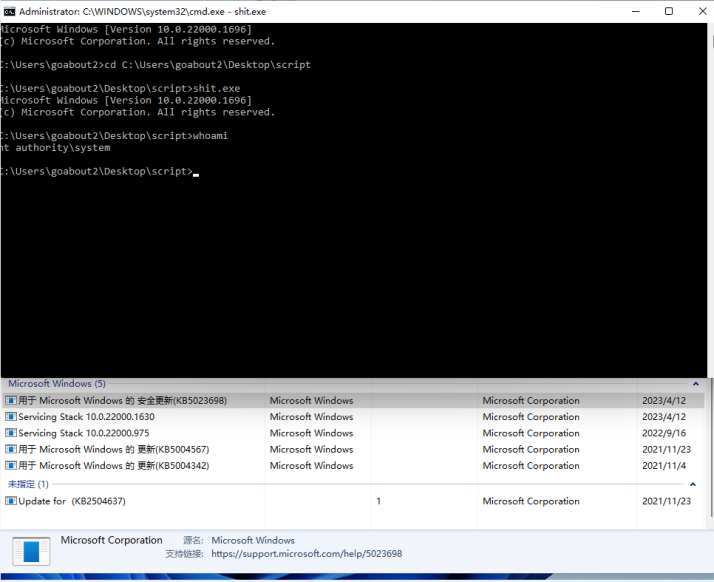The image size is (714, 582).
Task: Click Microsoft Corporation heading in details pane
Action: point(112,540)
